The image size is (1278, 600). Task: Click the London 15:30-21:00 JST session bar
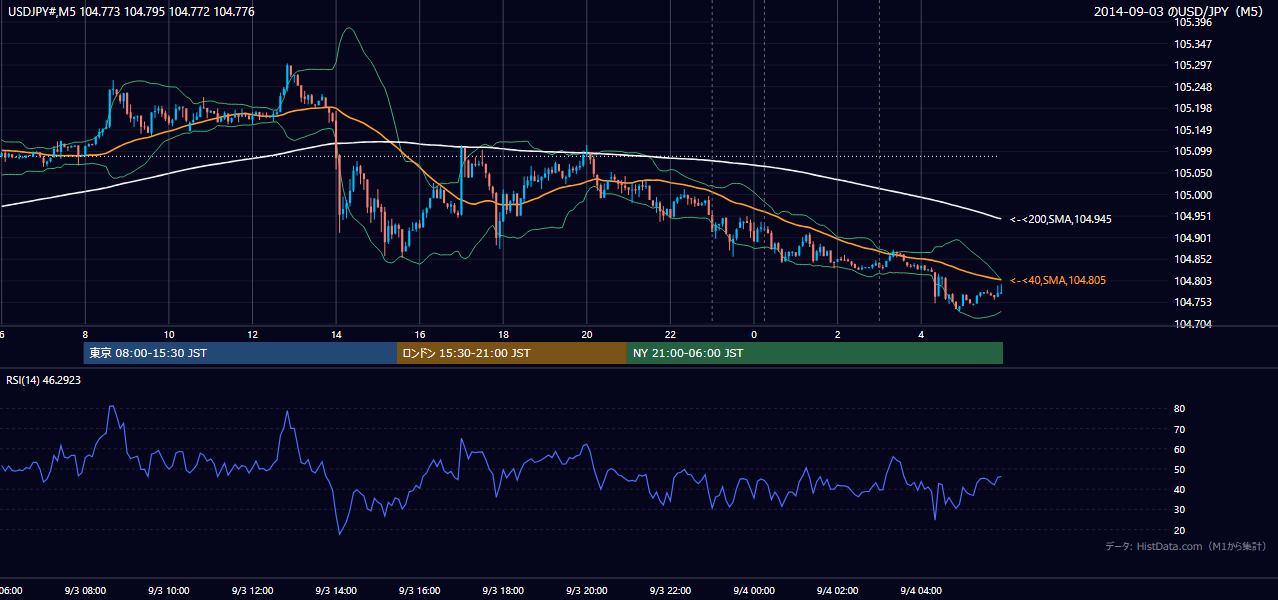coord(512,353)
